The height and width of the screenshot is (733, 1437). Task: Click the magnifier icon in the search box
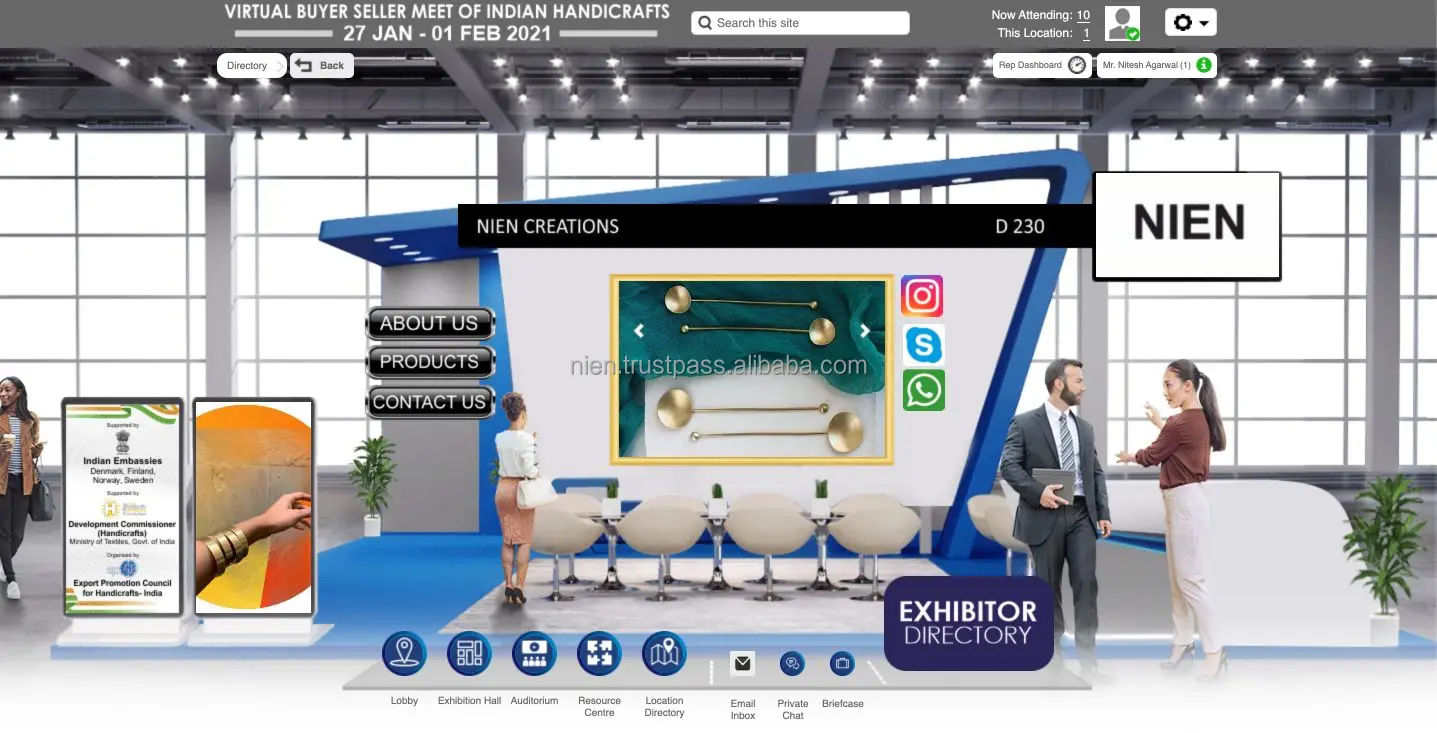click(705, 23)
